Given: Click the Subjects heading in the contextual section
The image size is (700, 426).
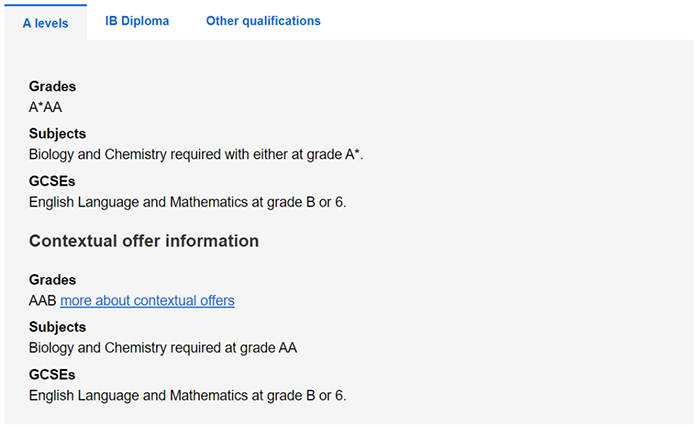Looking at the screenshot, I should [x=57, y=327].
